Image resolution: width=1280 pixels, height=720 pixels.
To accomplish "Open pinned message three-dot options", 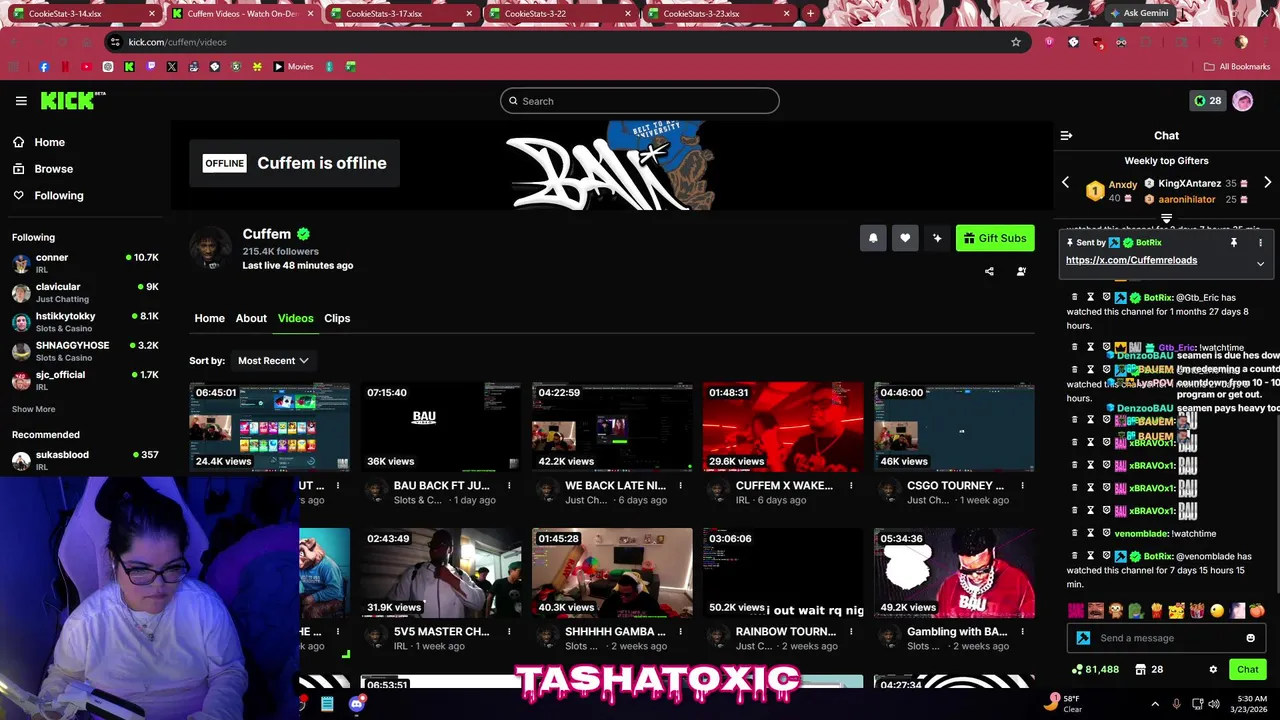I will pyautogui.click(x=1260, y=243).
